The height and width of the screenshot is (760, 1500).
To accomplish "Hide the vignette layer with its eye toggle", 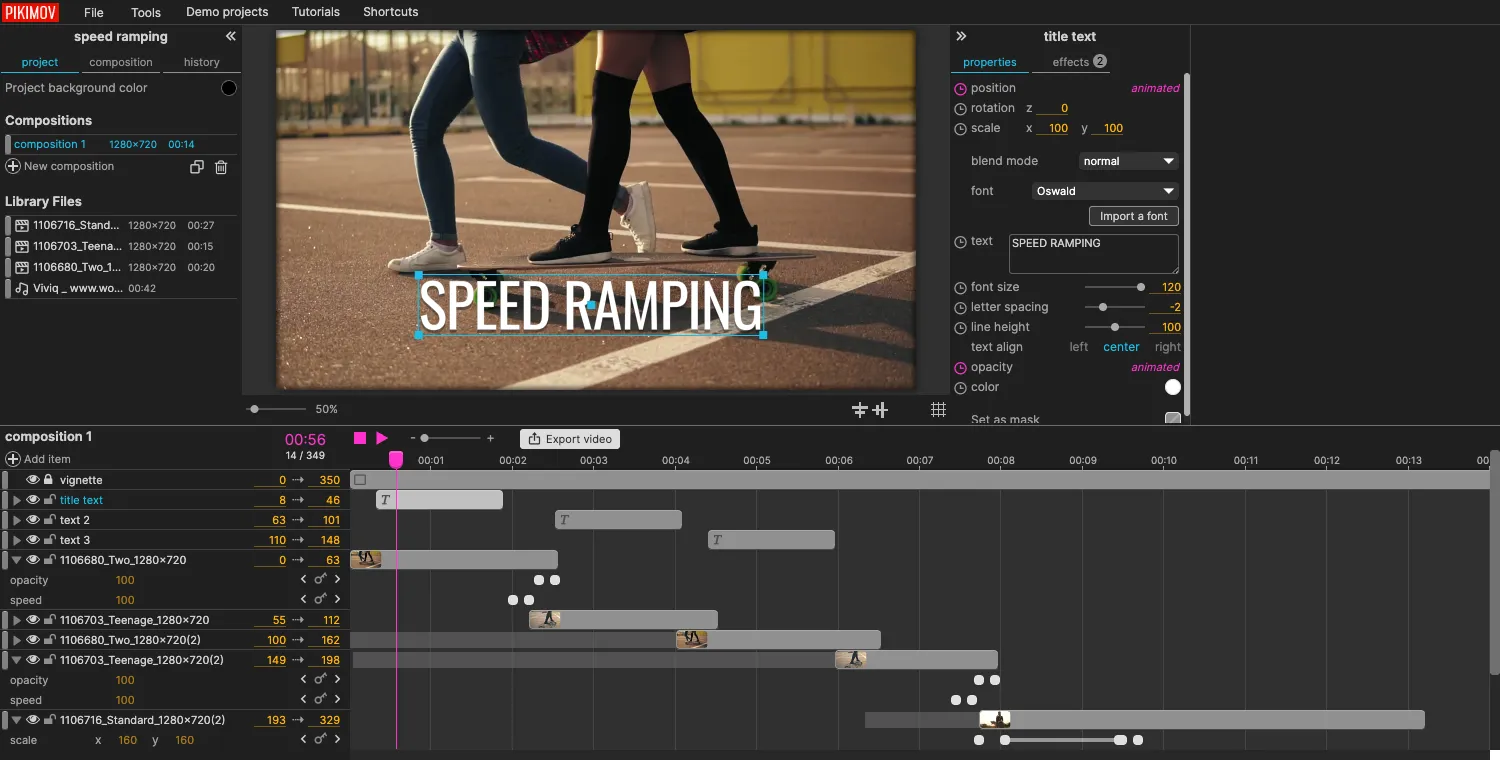I will [x=33, y=479].
